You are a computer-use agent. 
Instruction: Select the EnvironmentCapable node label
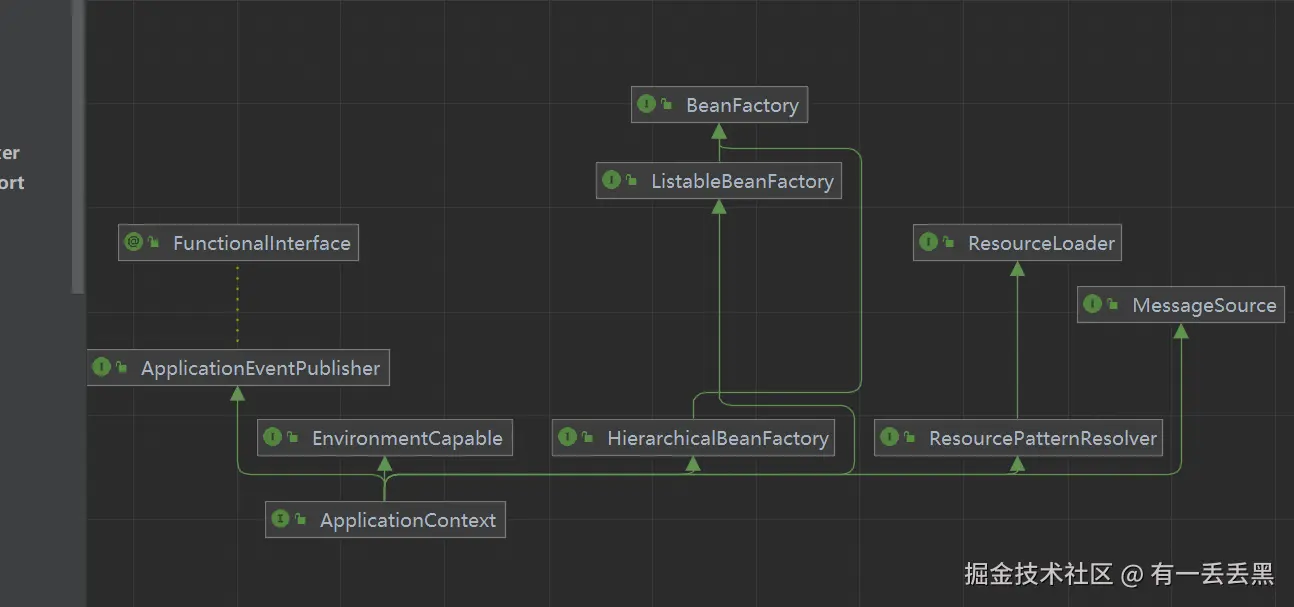click(407, 438)
